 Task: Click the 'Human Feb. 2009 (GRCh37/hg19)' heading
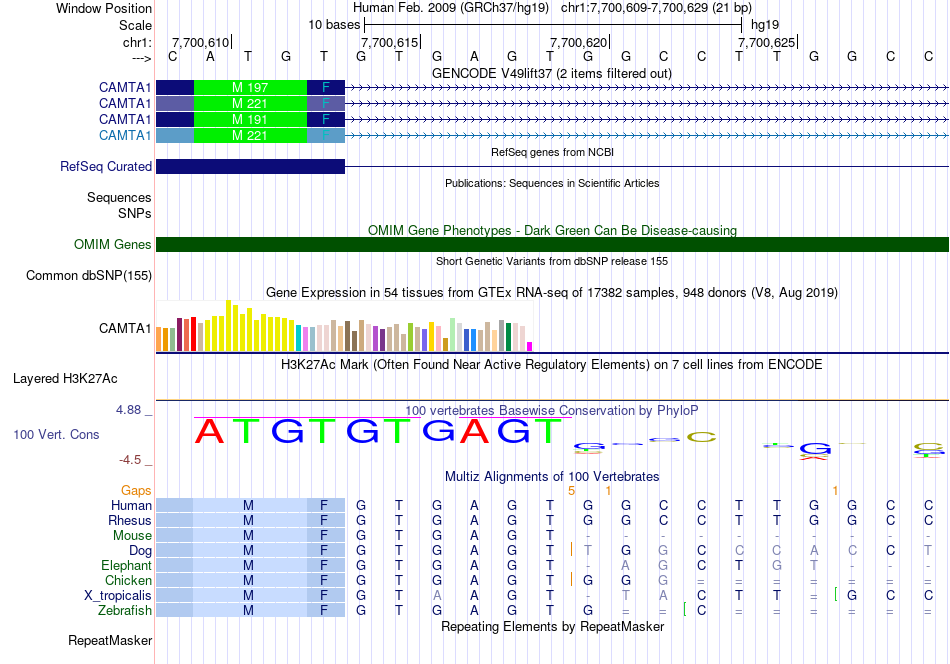pos(451,8)
